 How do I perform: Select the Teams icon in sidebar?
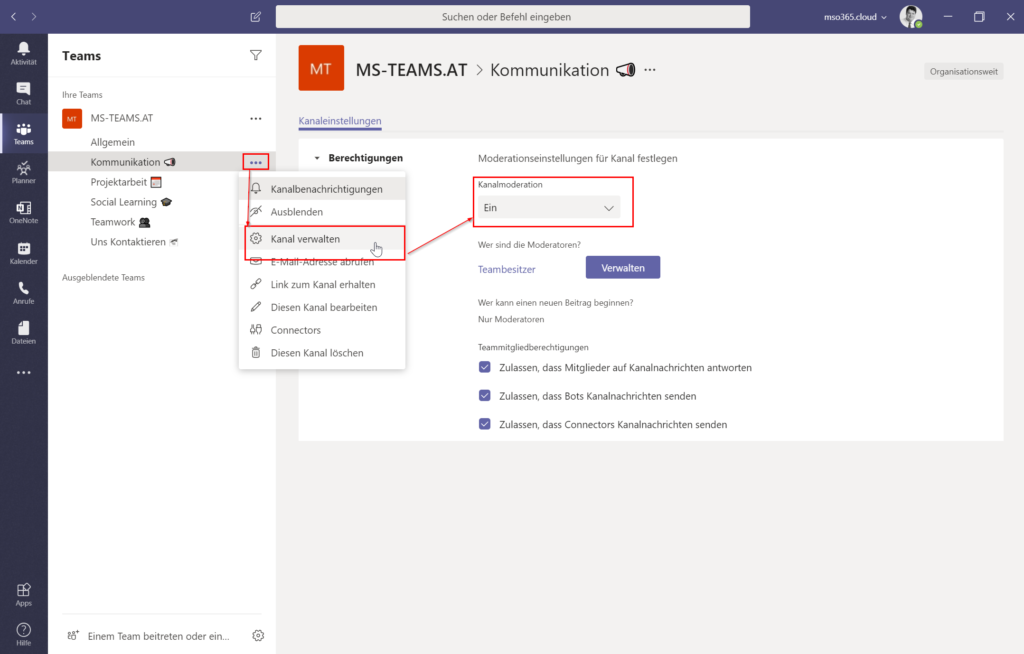coord(24,133)
